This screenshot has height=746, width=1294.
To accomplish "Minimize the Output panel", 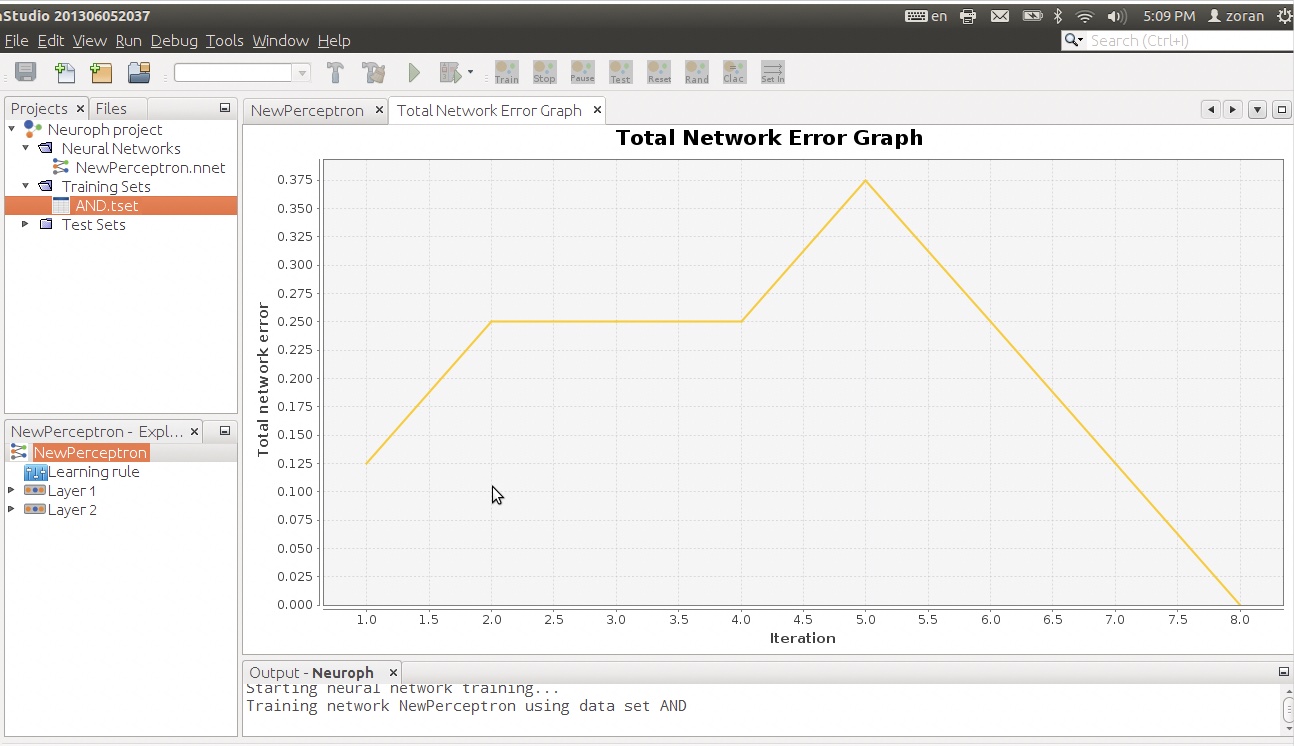I will pyautogui.click(x=1283, y=672).
